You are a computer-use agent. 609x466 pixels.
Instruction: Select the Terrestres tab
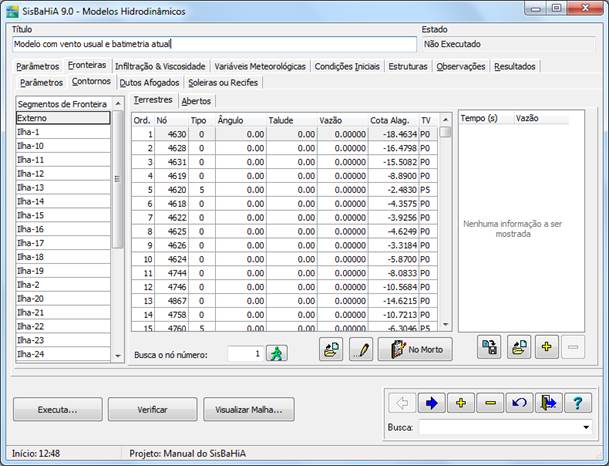pos(153,100)
